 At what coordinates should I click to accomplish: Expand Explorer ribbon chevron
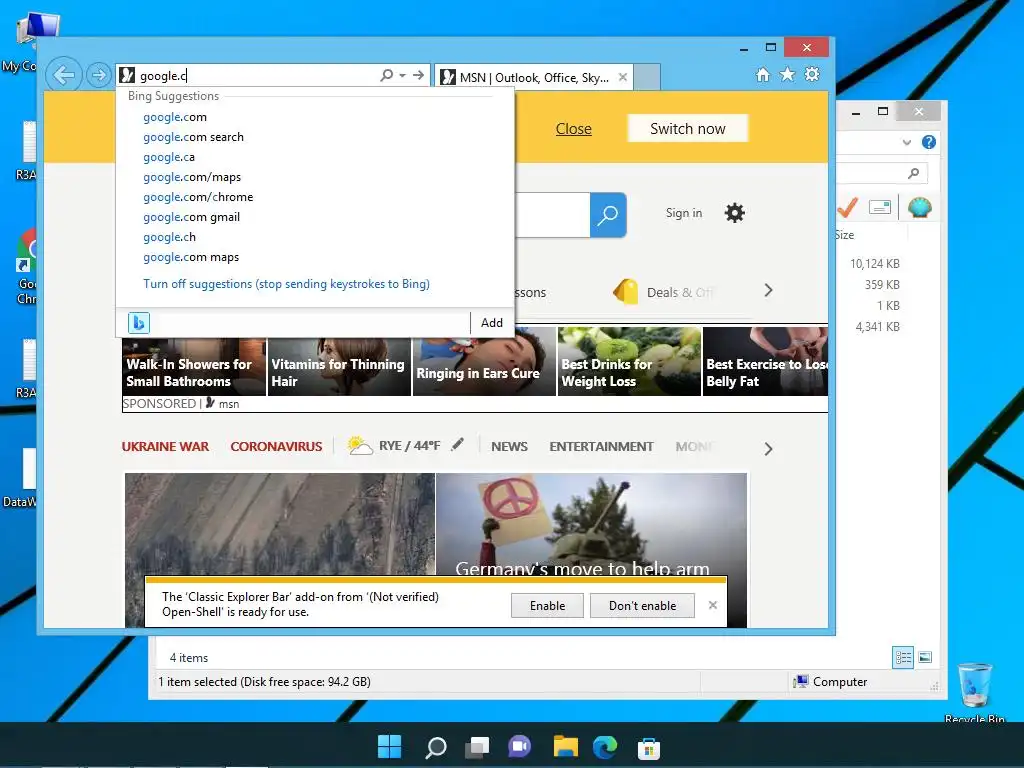[x=906, y=142]
